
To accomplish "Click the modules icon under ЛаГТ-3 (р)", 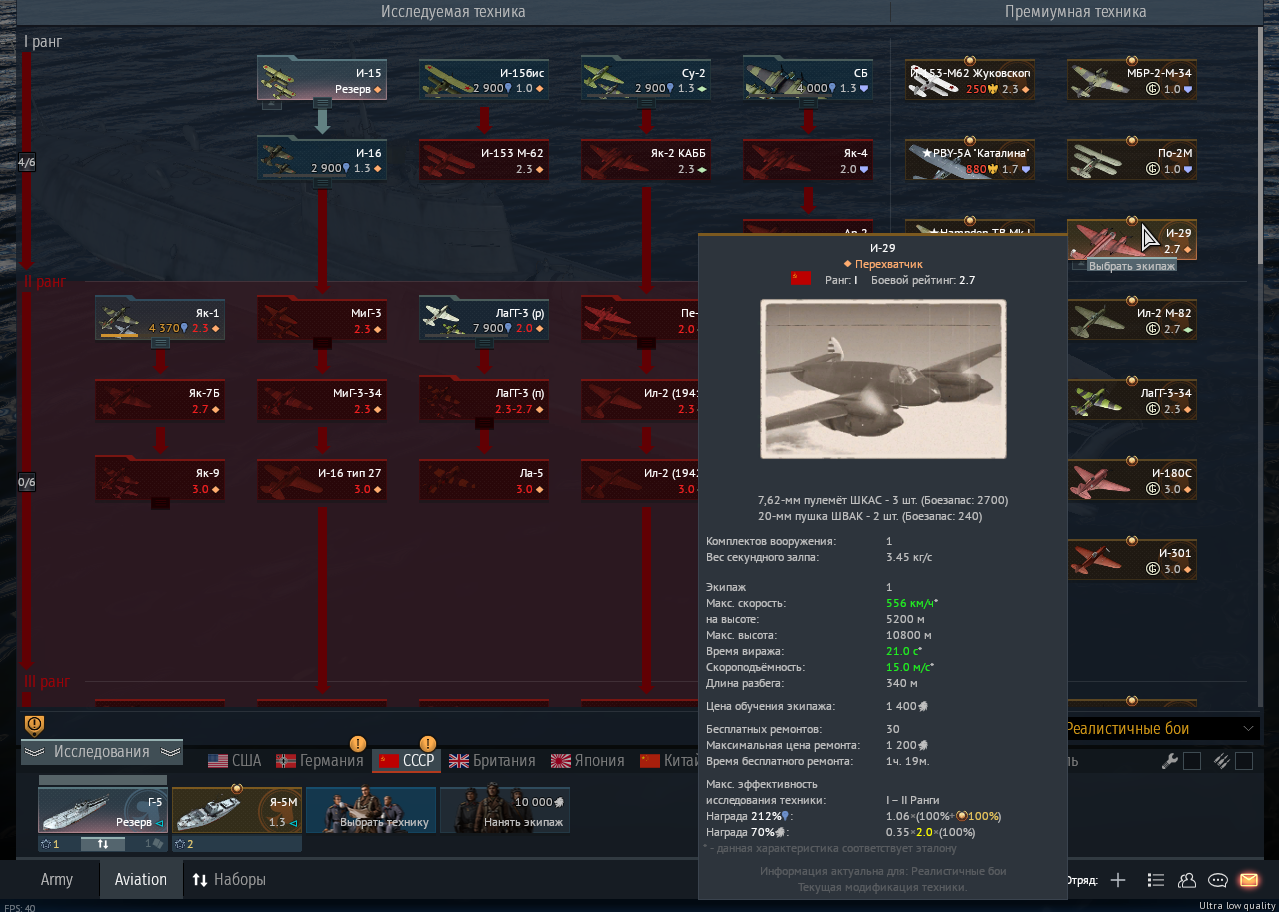I will click(484, 343).
